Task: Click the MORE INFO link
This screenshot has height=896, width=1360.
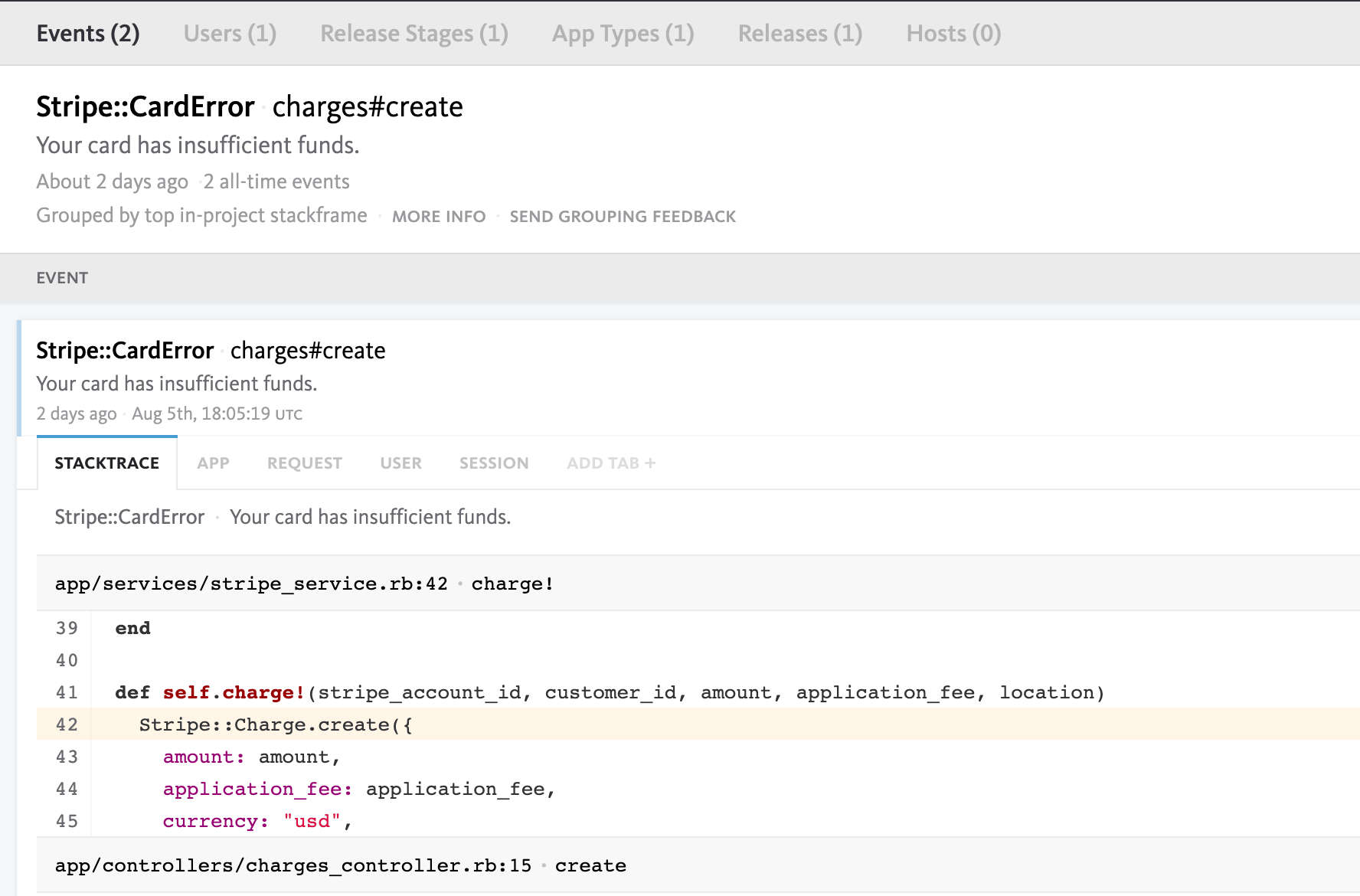Action: [439, 217]
